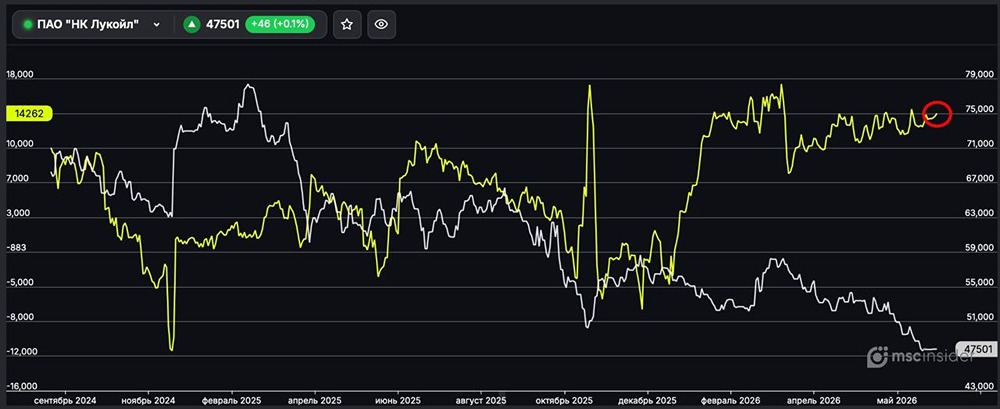
Task: Click the left axis label -16,000
Action: (x=20, y=387)
